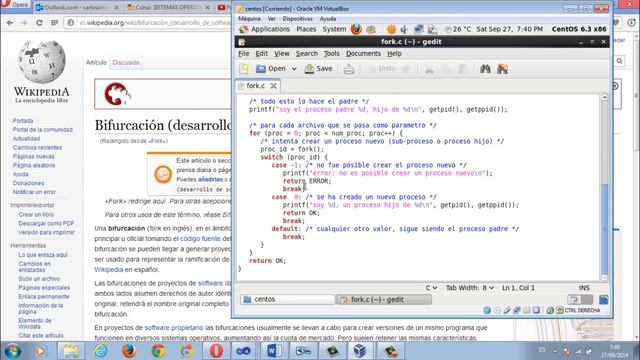Click the centos taskbar button in CentOS panel
The height and width of the screenshot is (360, 640).
pyautogui.click(x=287, y=300)
